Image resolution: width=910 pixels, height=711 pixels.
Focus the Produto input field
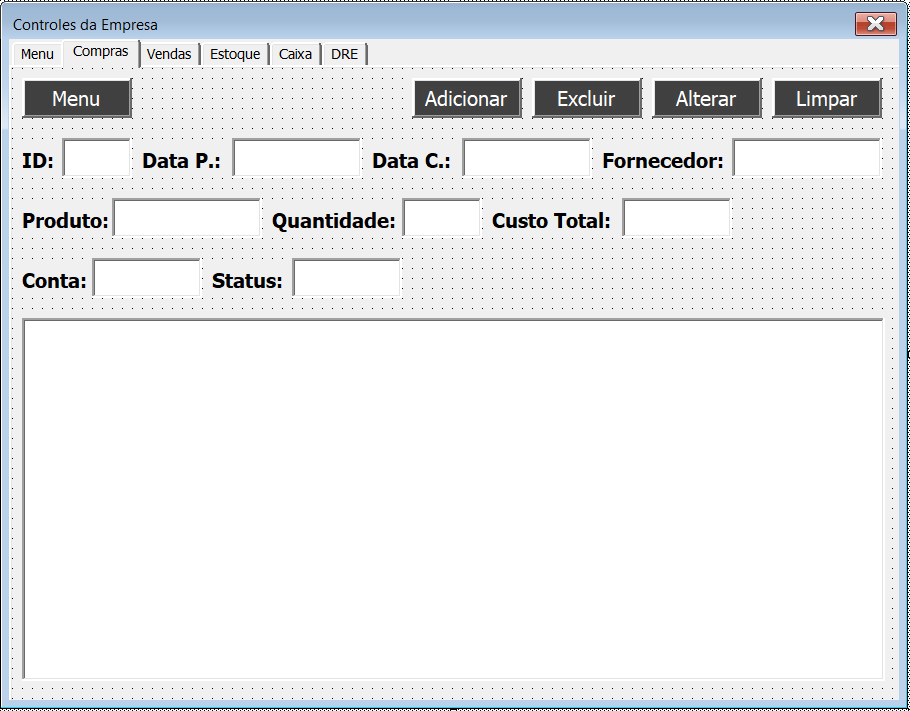coord(186,218)
